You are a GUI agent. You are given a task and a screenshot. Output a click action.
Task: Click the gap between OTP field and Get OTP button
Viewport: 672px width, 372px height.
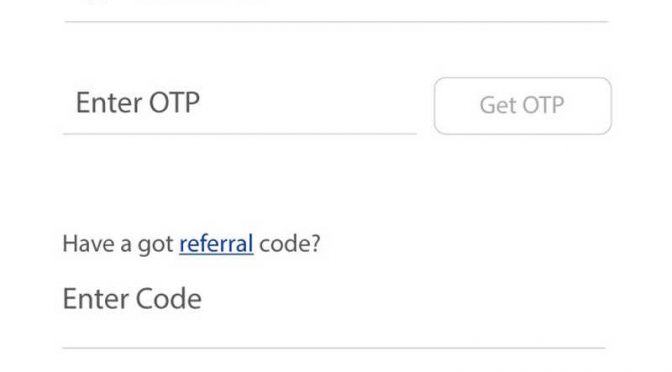425,106
